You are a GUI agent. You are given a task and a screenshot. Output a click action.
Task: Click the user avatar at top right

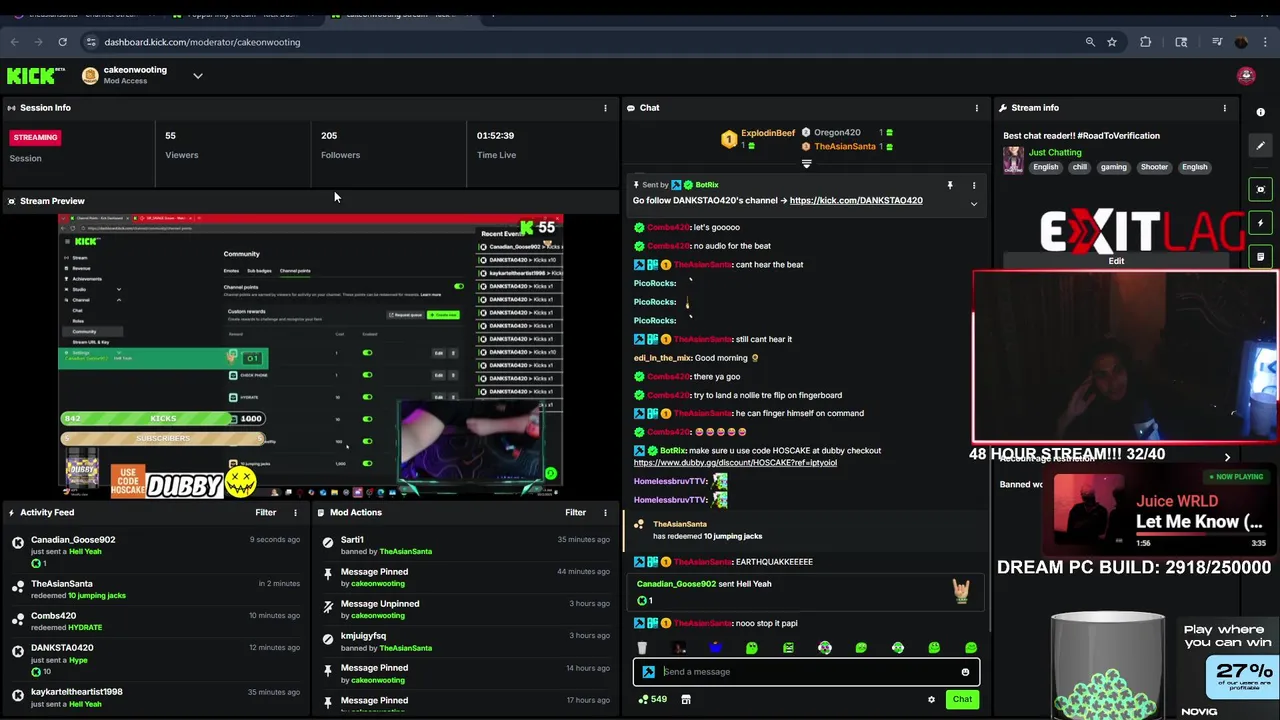point(1246,76)
